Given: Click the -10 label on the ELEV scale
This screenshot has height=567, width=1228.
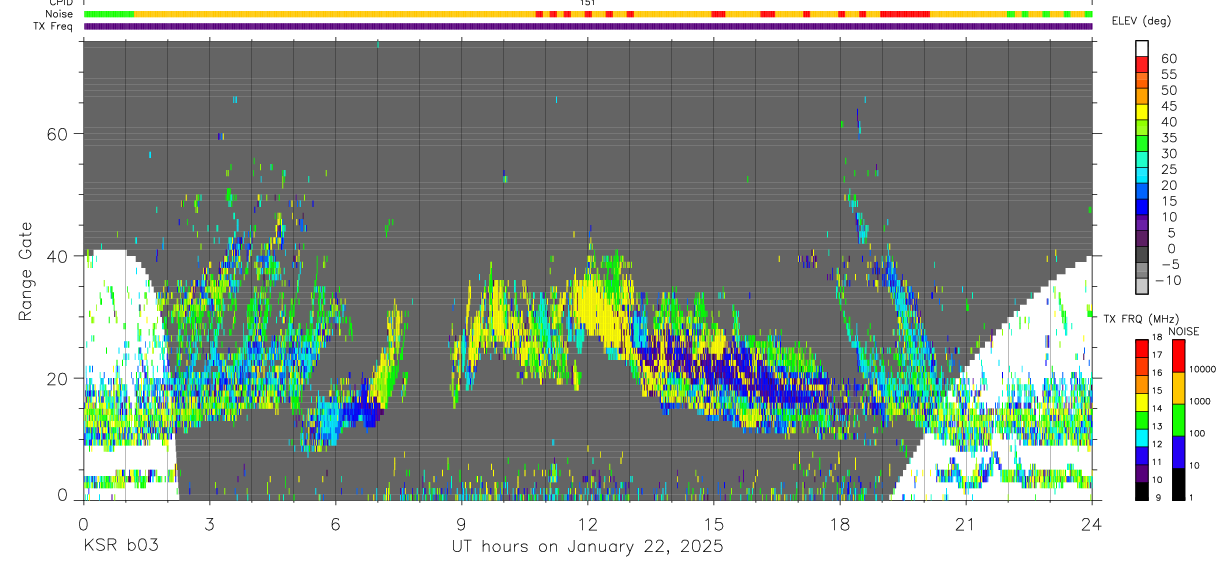Looking at the screenshot, I should 1165,280.
